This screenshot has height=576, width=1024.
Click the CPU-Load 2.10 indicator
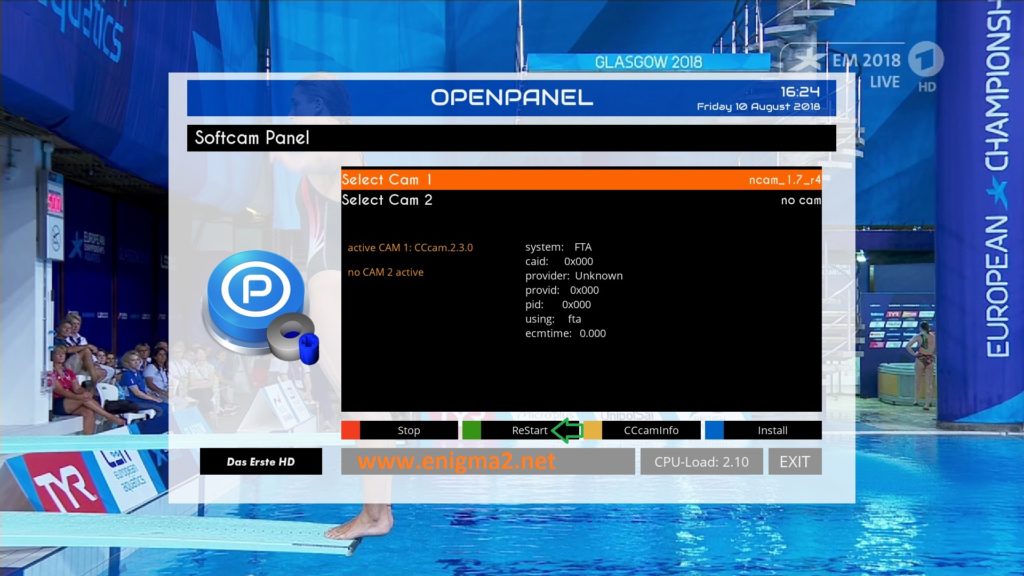[x=701, y=462]
